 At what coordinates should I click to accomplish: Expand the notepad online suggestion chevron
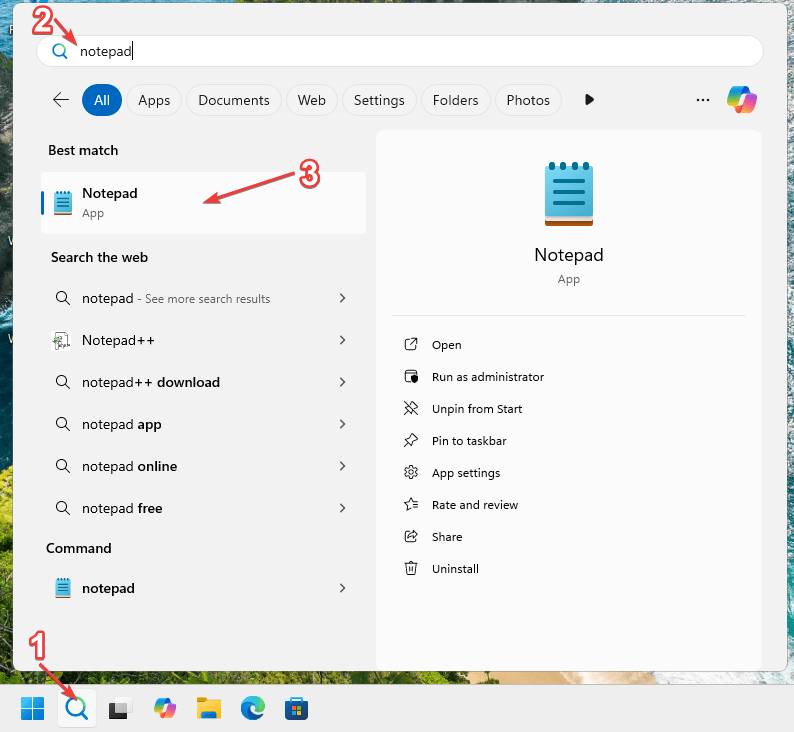[342, 466]
